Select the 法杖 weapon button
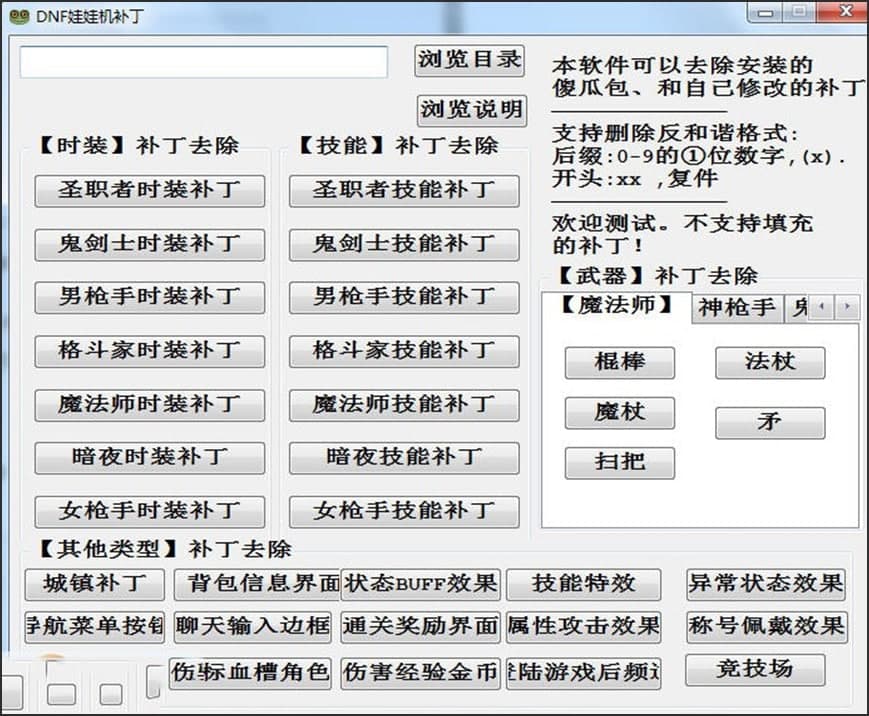 click(770, 362)
